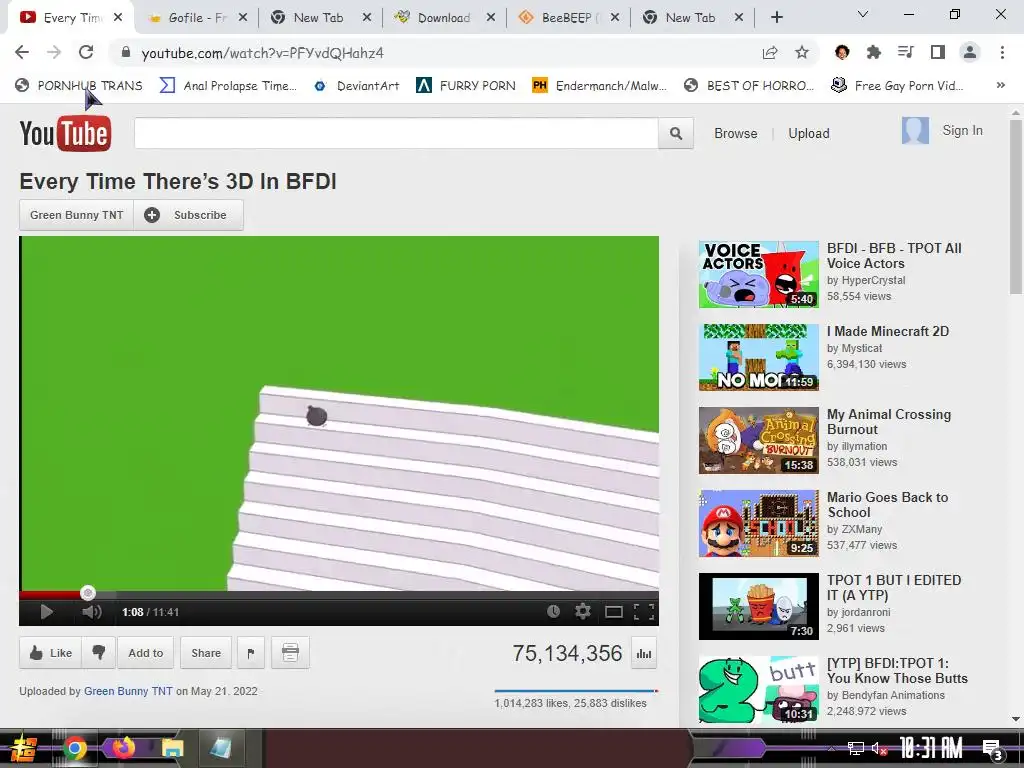Screen dimensions: 1024x768
Task: Click the YouTube logo
Action: pos(65,133)
